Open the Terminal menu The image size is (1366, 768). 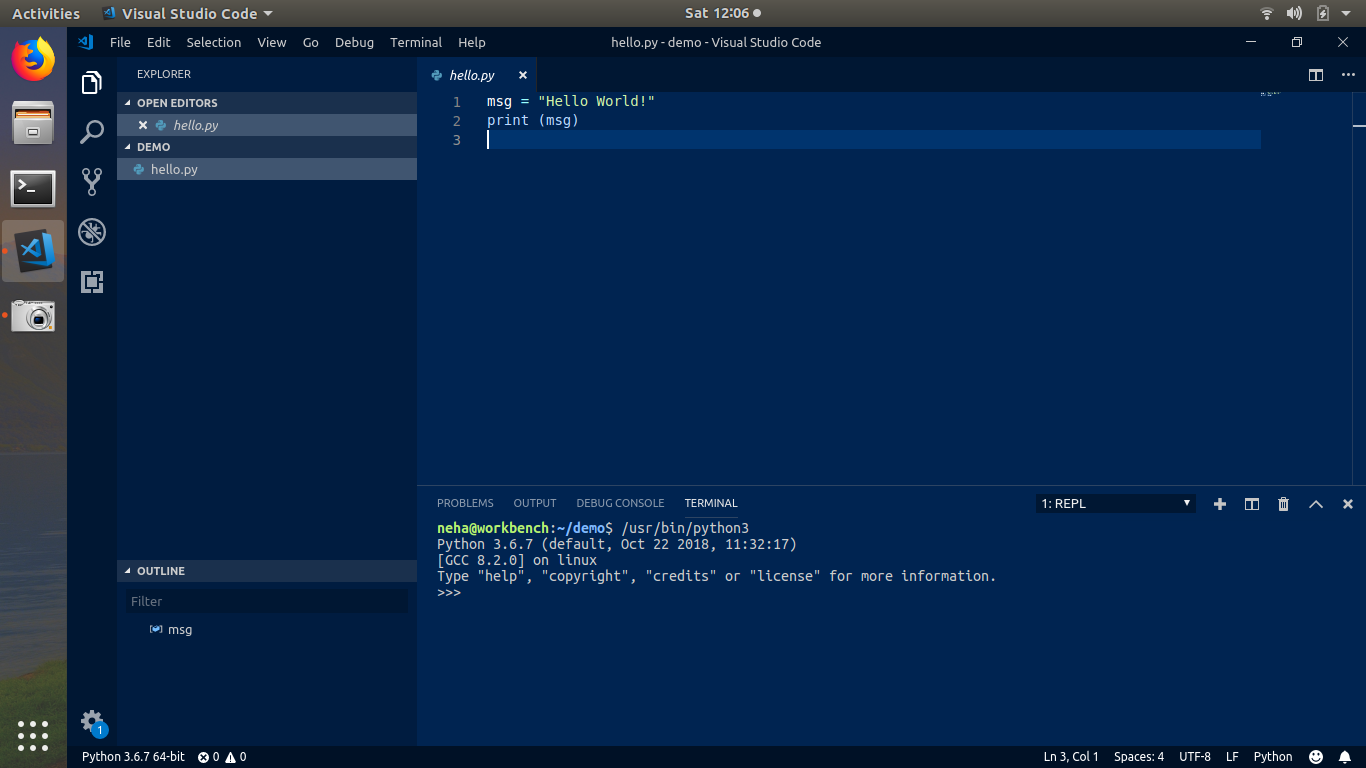tap(416, 42)
